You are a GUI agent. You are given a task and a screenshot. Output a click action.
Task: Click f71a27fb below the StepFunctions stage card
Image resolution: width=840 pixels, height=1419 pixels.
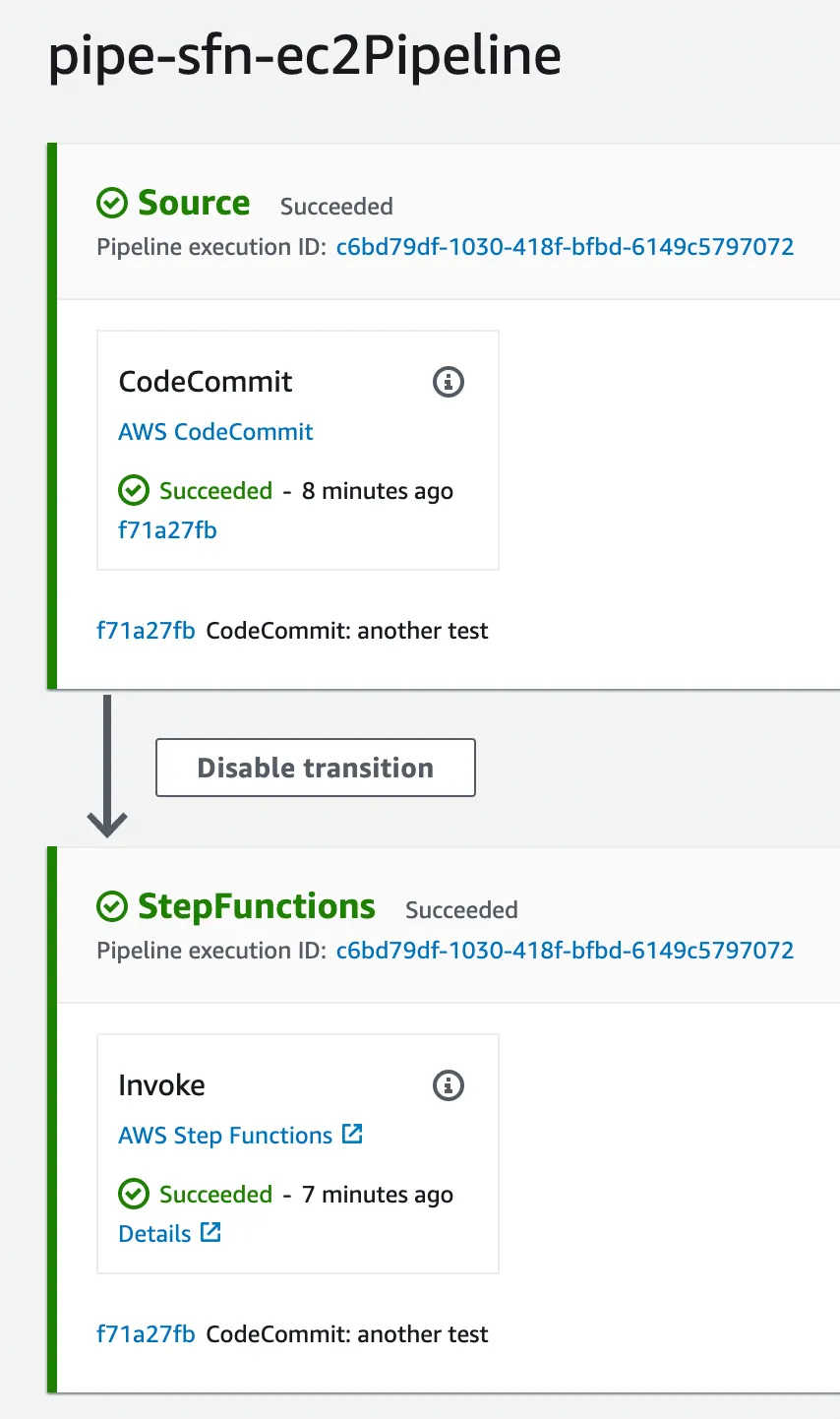click(144, 1334)
